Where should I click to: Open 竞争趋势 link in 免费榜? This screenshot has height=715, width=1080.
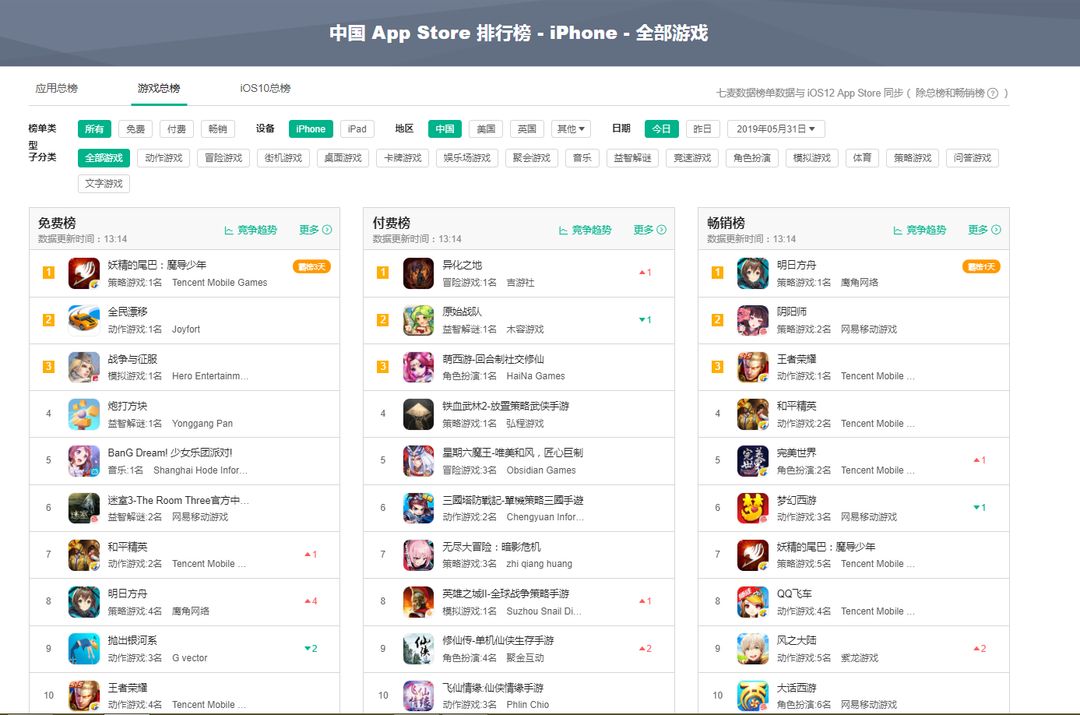click(251, 230)
